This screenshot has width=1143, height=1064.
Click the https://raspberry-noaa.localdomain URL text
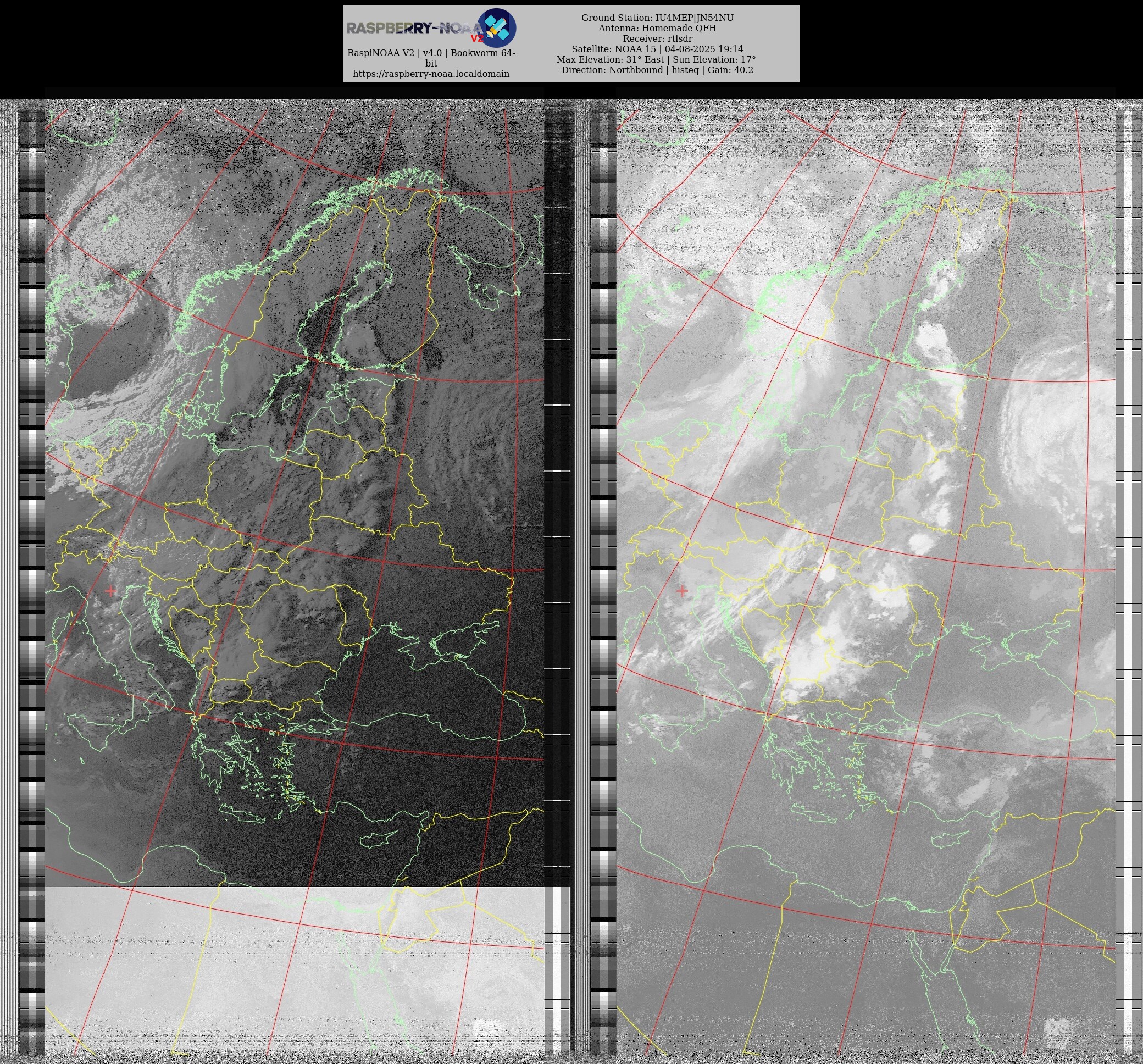tap(431, 74)
